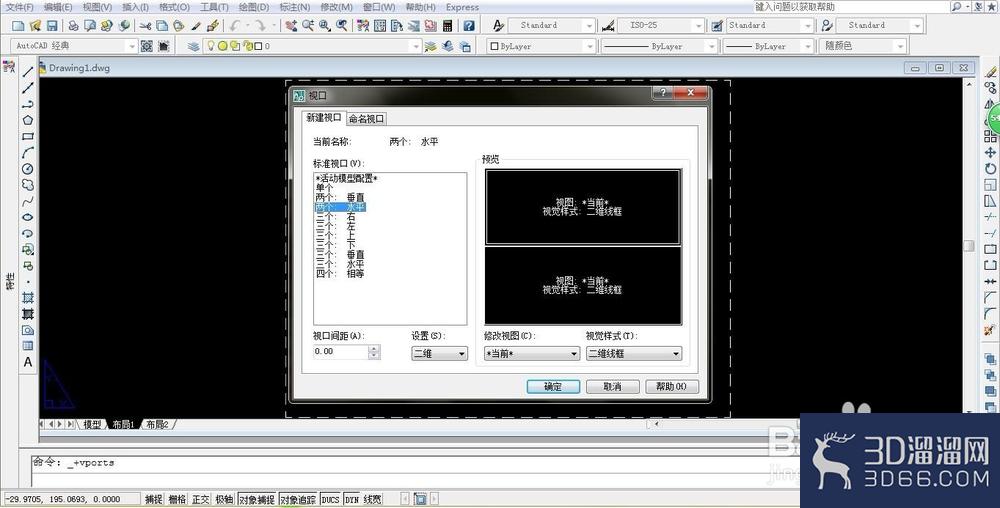Click the 取消 button

click(612, 387)
